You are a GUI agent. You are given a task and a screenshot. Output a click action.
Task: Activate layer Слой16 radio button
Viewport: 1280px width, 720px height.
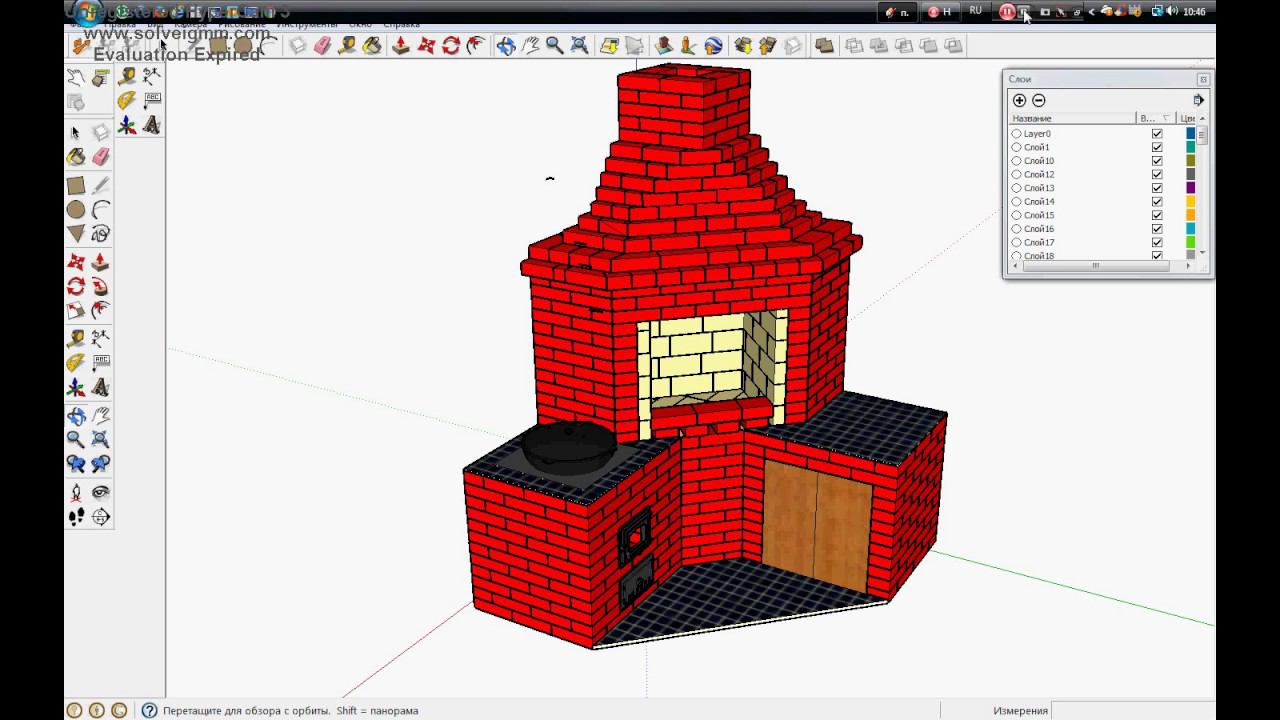pyautogui.click(x=1016, y=229)
